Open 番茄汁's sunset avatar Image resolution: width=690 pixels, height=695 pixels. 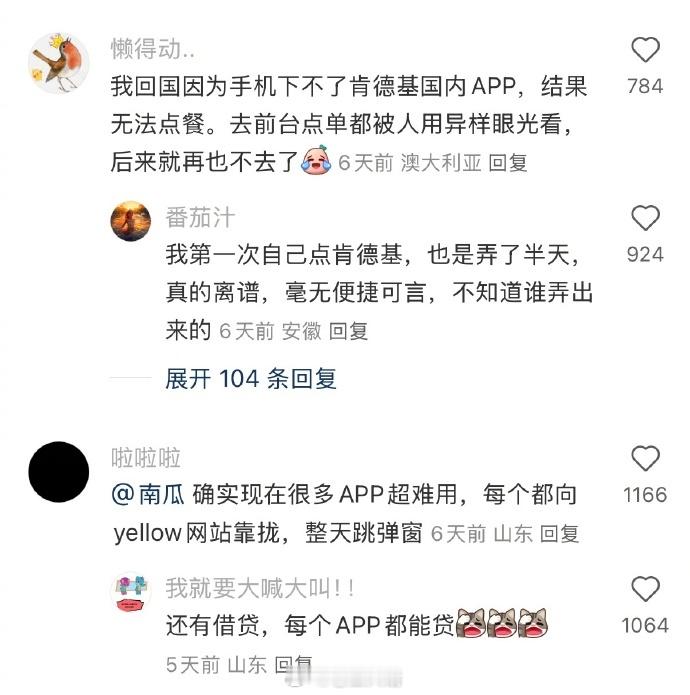point(131,221)
